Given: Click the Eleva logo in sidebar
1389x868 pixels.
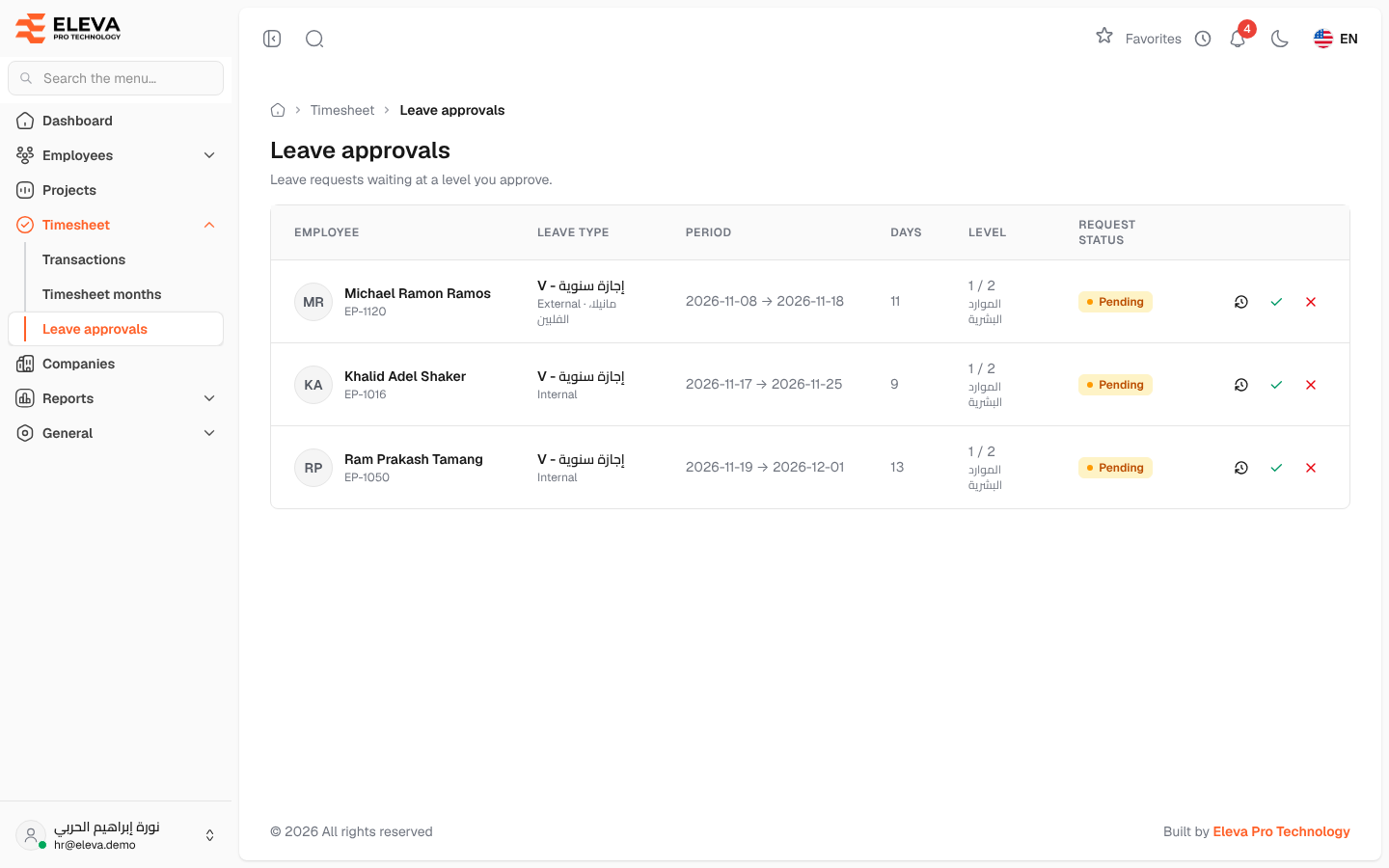Looking at the screenshot, I should 68,28.
